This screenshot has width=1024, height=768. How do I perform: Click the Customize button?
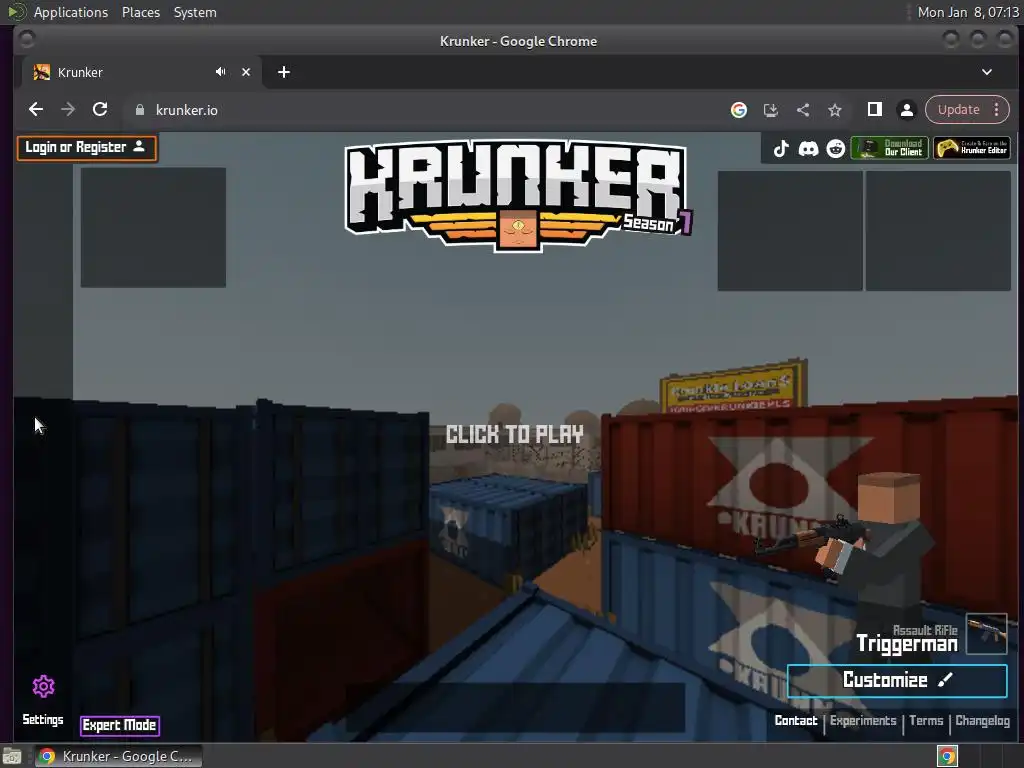click(897, 680)
